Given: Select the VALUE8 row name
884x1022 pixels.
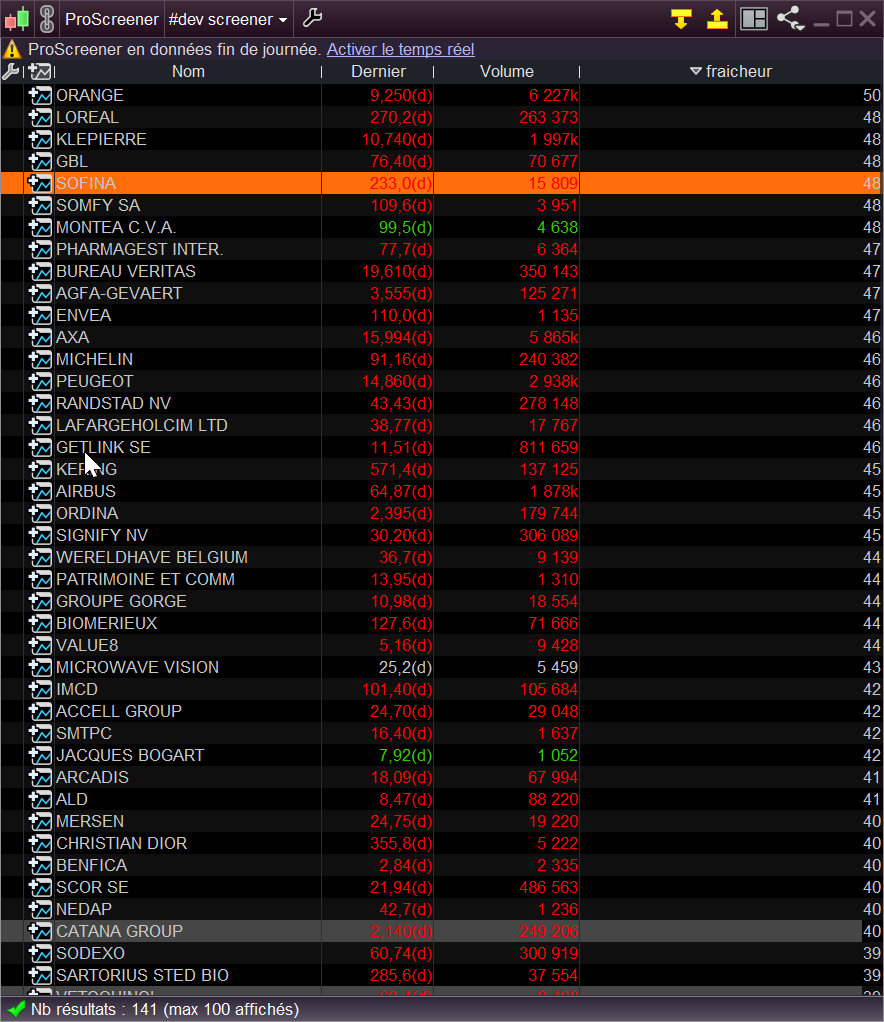Looking at the screenshot, I should coord(87,645).
